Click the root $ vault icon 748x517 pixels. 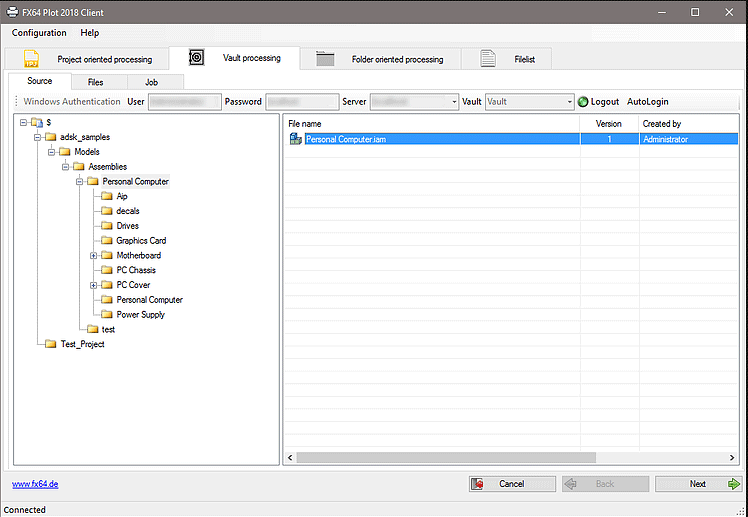pyautogui.click(x=36, y=122)
